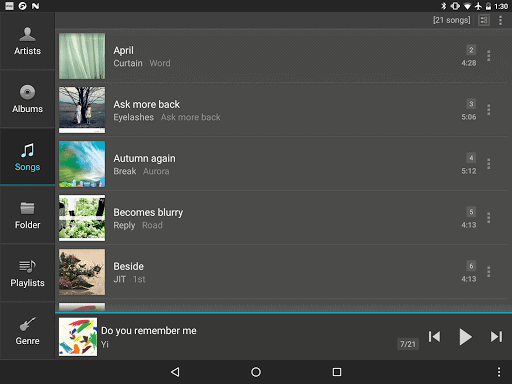Click the artist name Eyelashes

coord(134,117)
